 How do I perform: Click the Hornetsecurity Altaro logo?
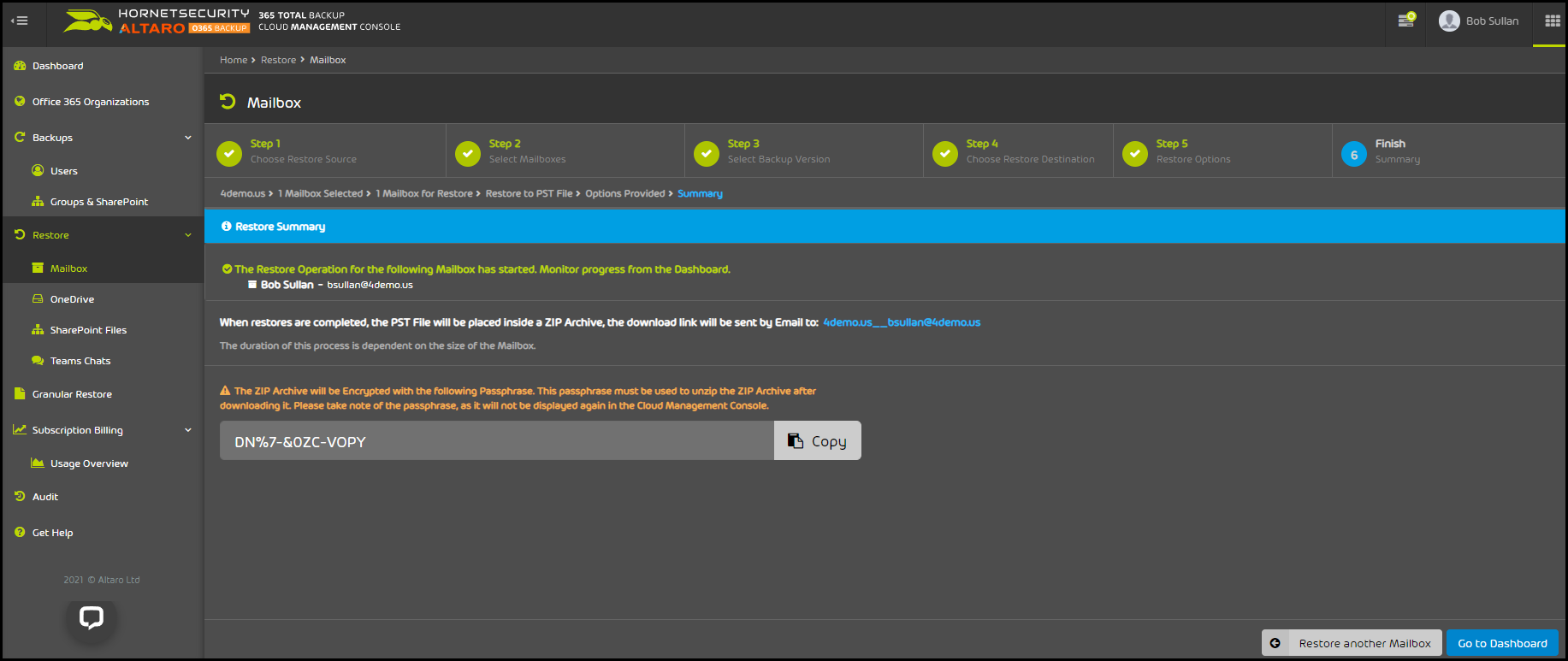point(156,21)
